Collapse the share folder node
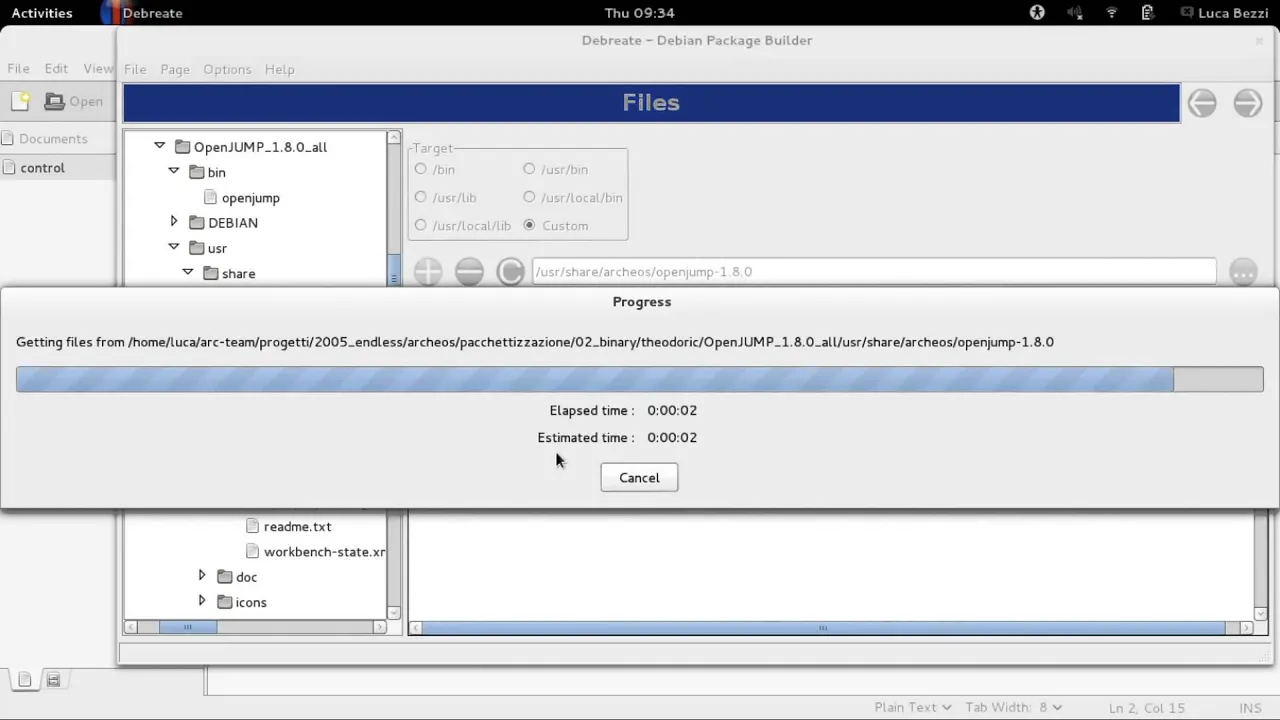 coord(188,272)
